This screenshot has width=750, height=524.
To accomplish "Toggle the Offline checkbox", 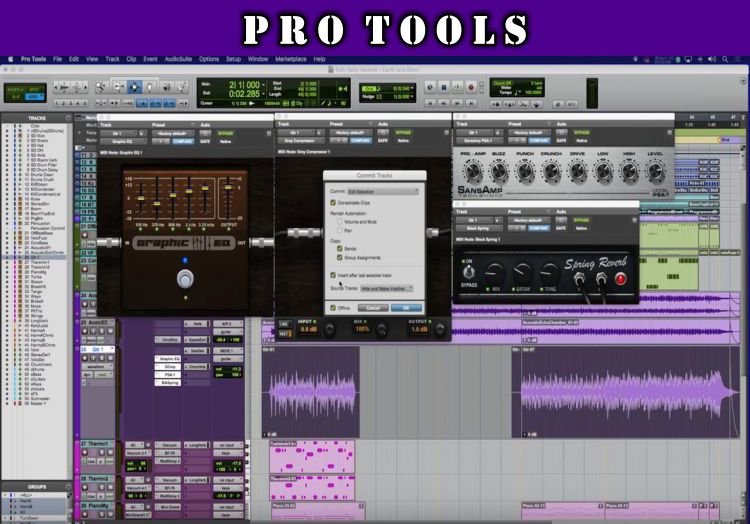I will point(333,308).
